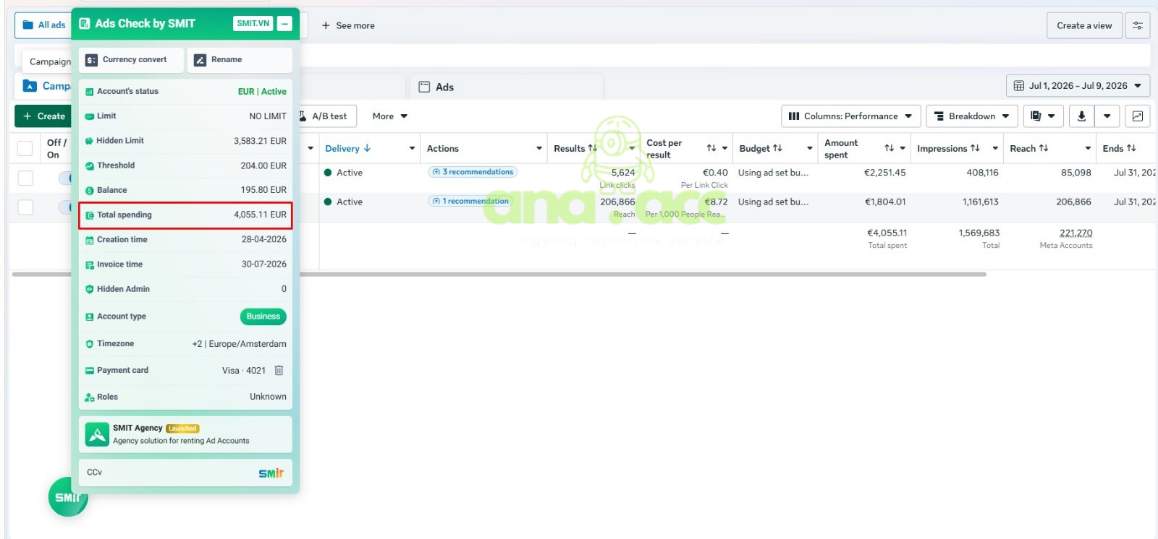Click the horizontal table scrollbar
The height and width of the screenshot is (539, 1158).
coord(499,274)
